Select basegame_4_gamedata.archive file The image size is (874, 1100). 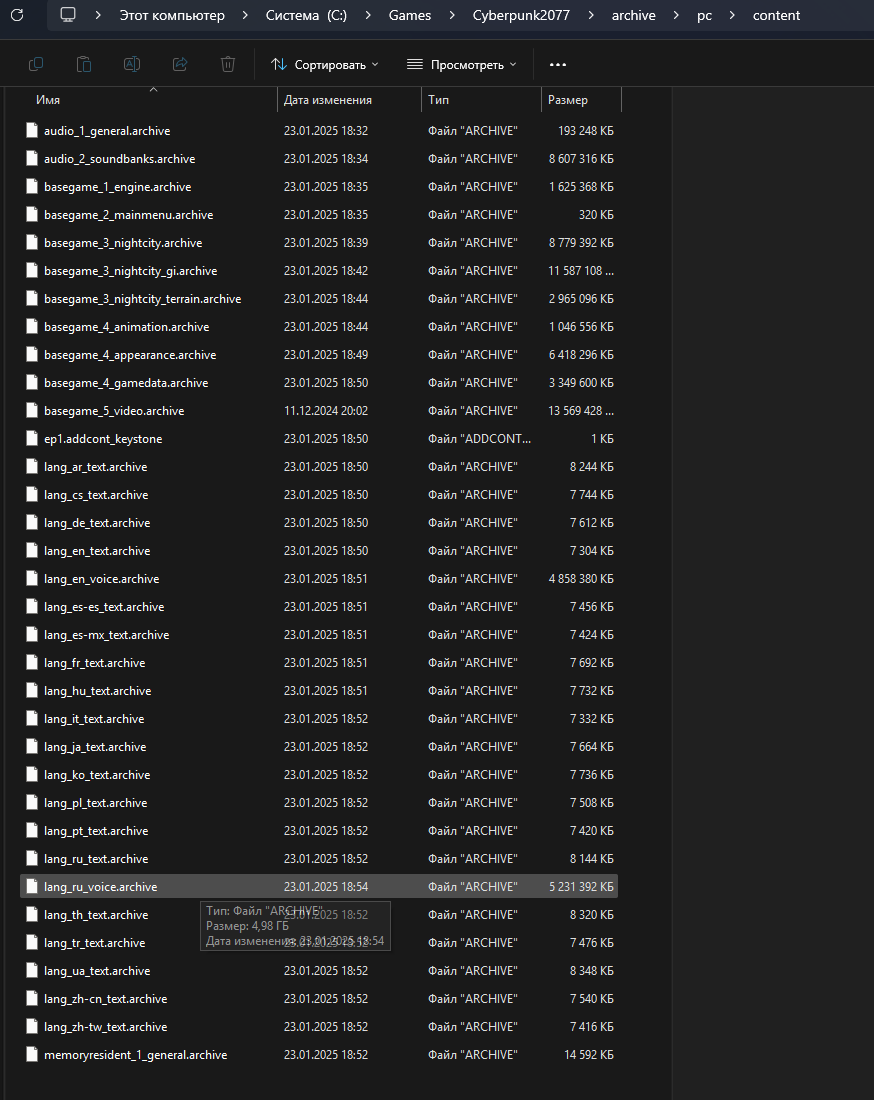pos(319,382)
